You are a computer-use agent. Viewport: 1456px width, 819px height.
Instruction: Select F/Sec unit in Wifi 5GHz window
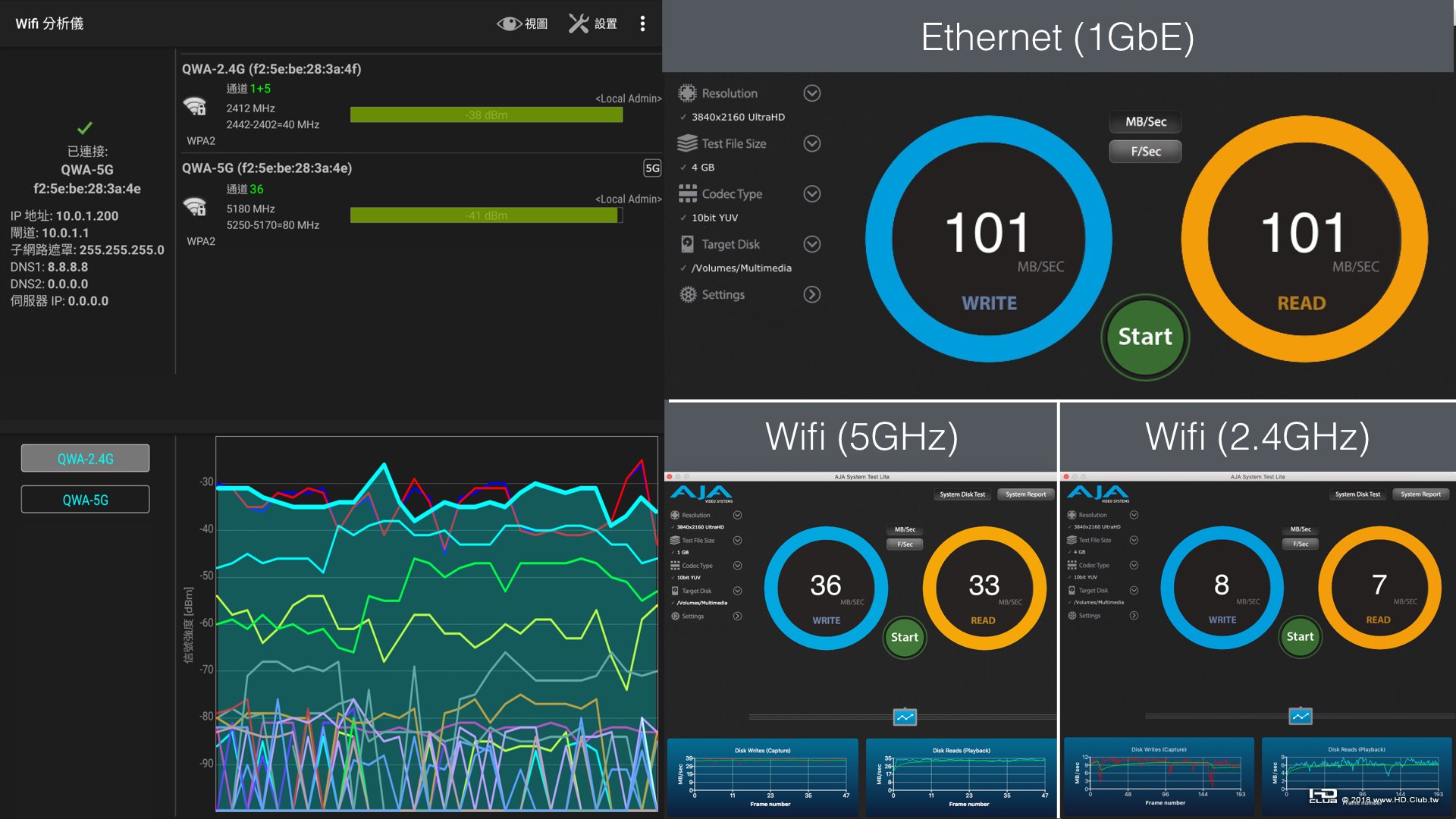pyautogui.click(x=905, y=544)
